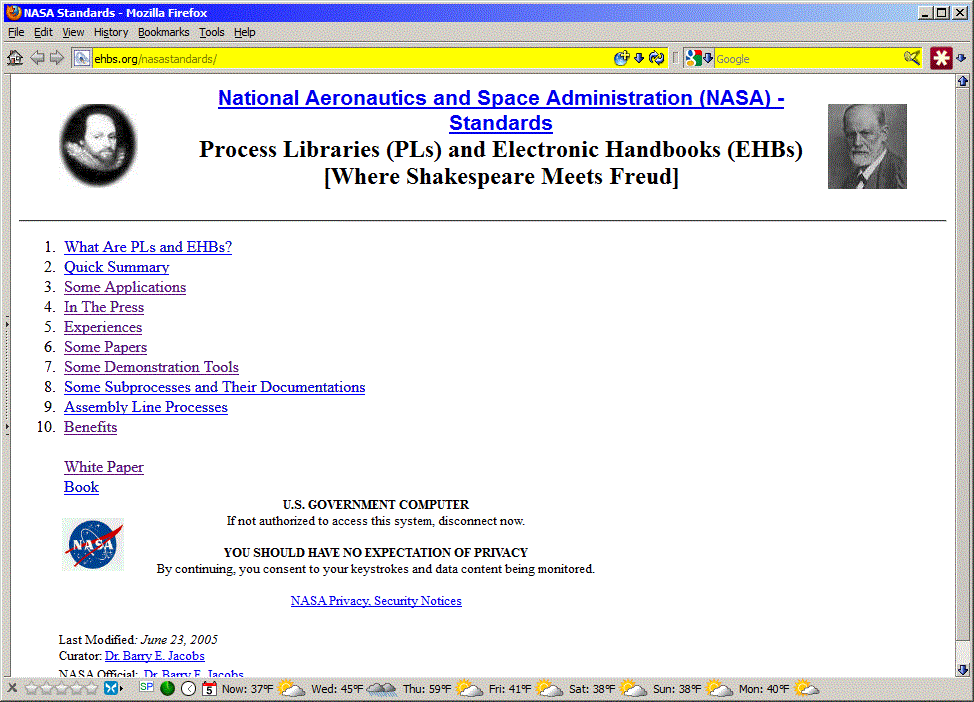Open the History menu
The width and height of the screenshot is (974, 702).
click(111, 32)
